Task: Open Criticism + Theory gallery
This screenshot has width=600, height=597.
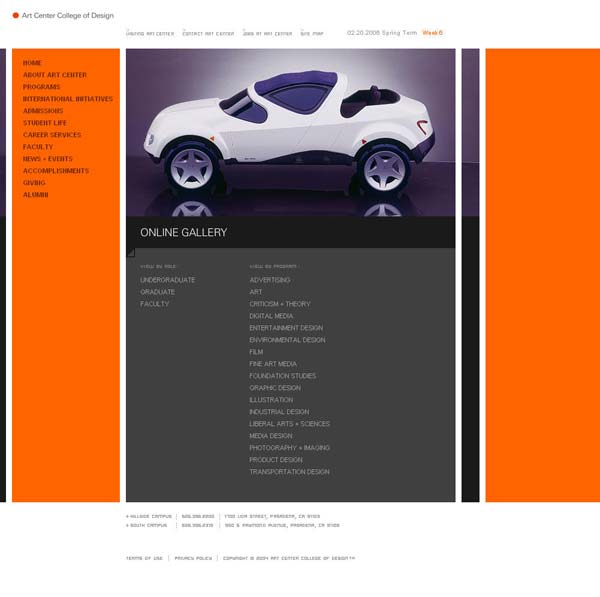Action: tap(280, 304)
